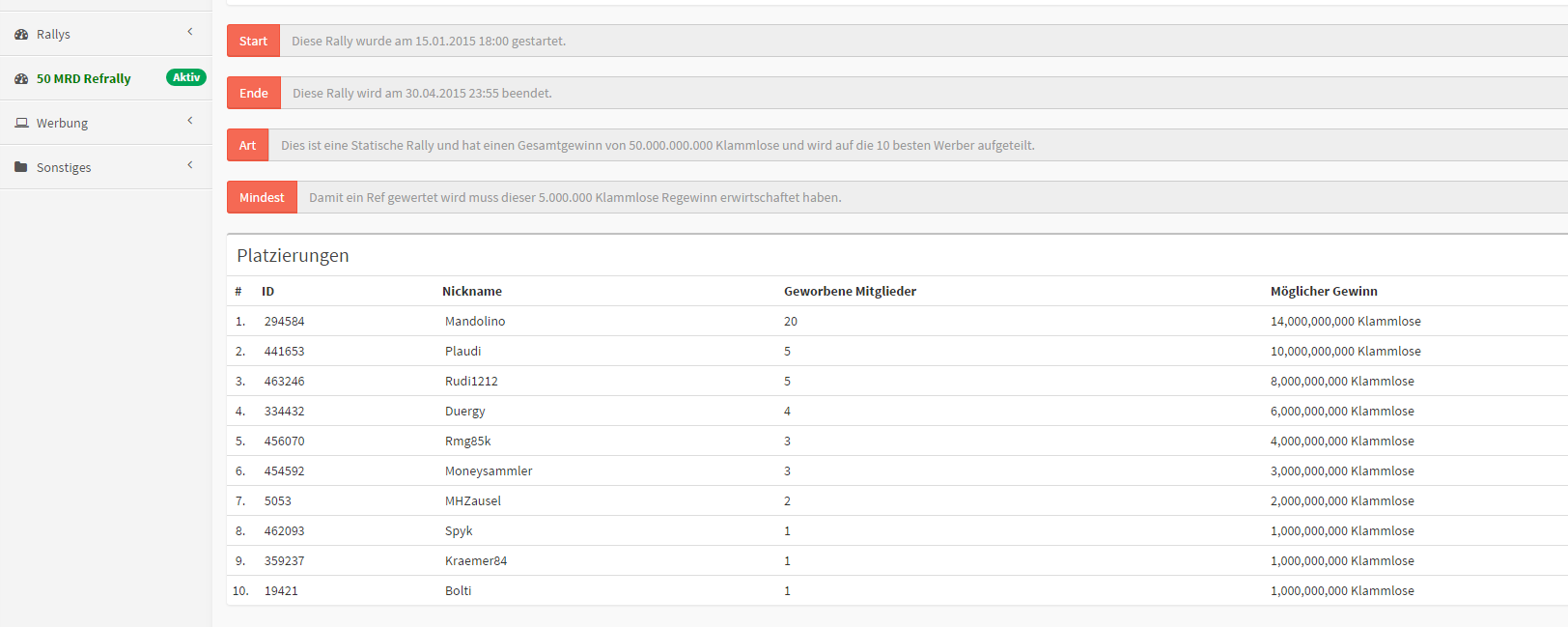This screenshot has width=1568, height=627.
Task: Click the Sonstiges folder icon
Action: [x=21, y=167]
